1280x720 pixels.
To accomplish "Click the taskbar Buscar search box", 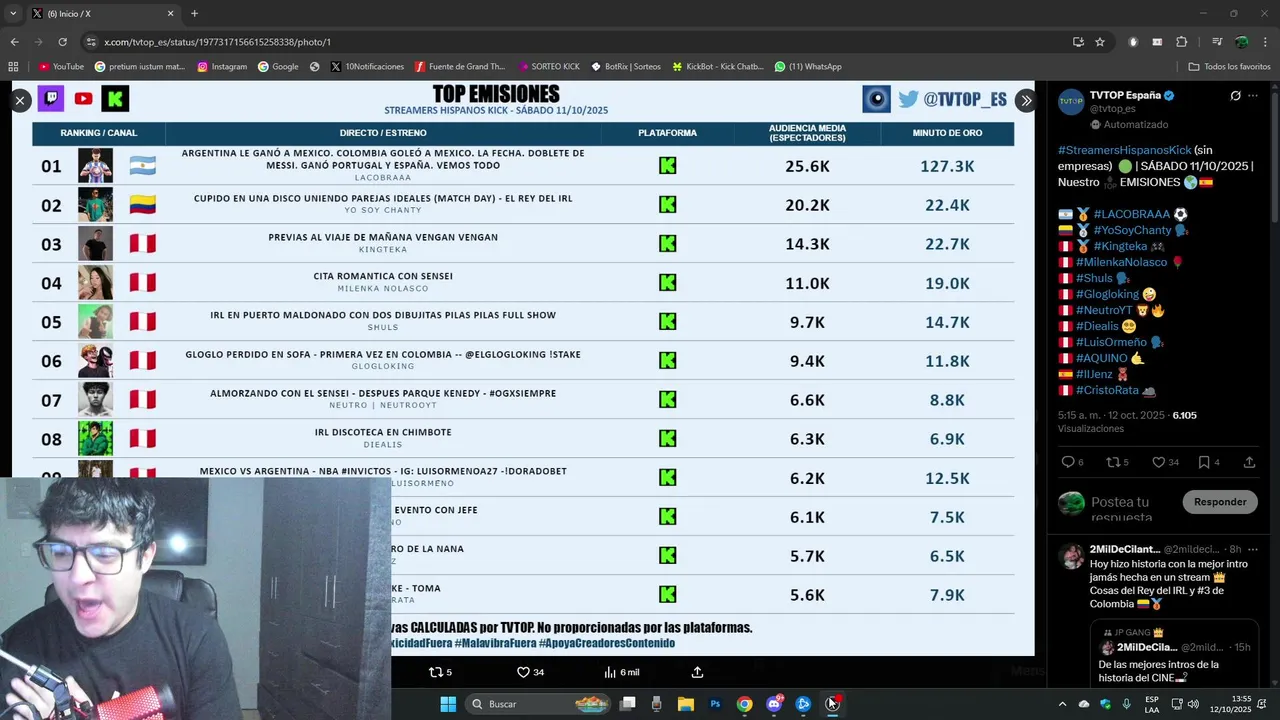I will pos(540,704).
